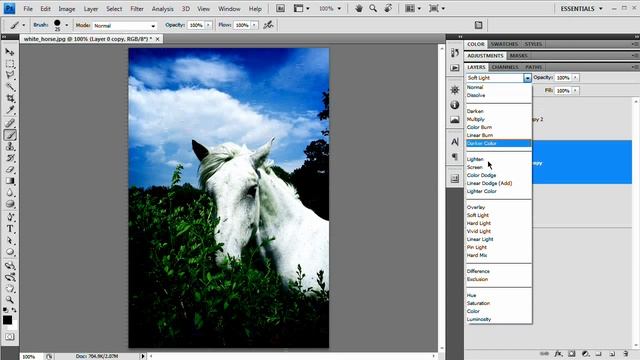Select the Healing Brush tool
This screenshot has height=360, width=640.
pyautogui.click(x=10, y=123)
